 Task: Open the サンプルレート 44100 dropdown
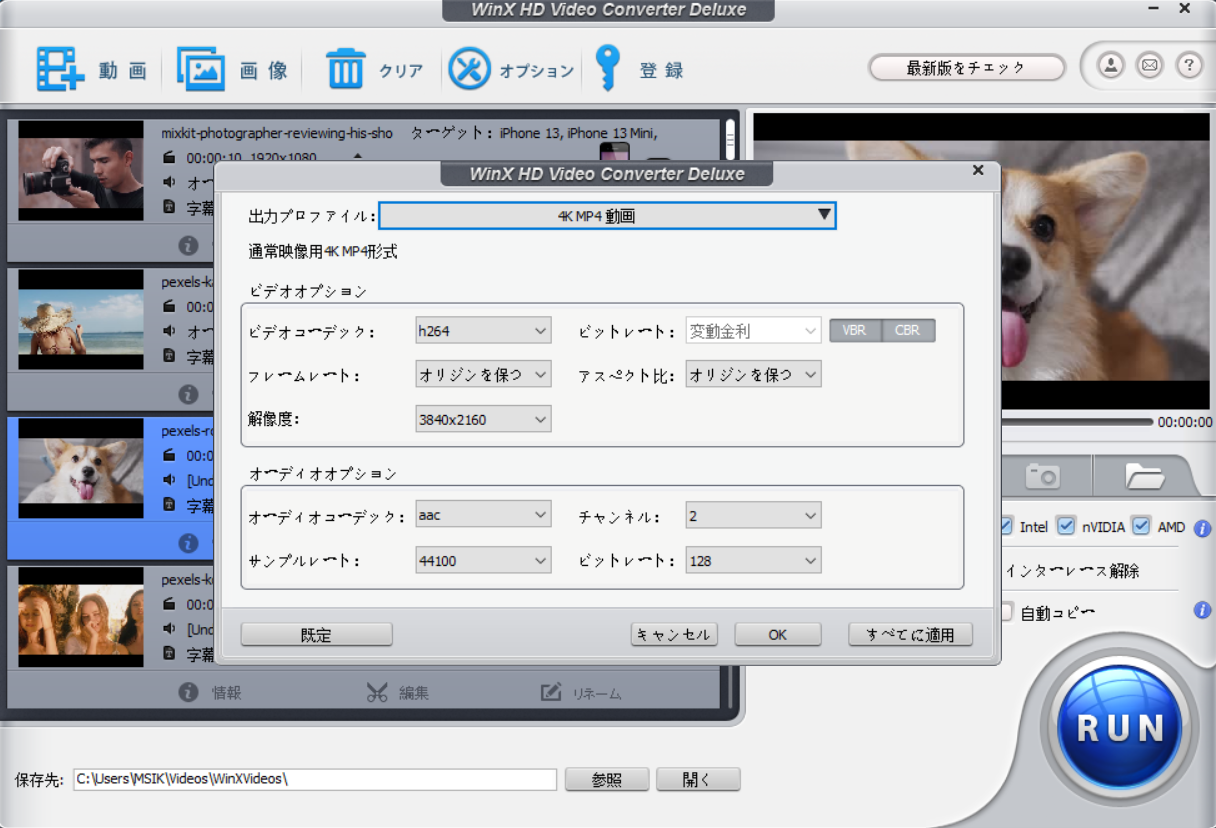(483, 560)
